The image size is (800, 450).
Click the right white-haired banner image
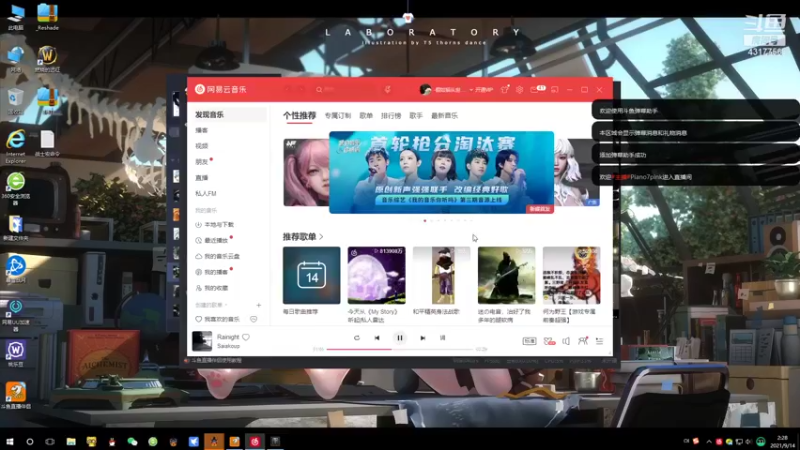[577, 172]
